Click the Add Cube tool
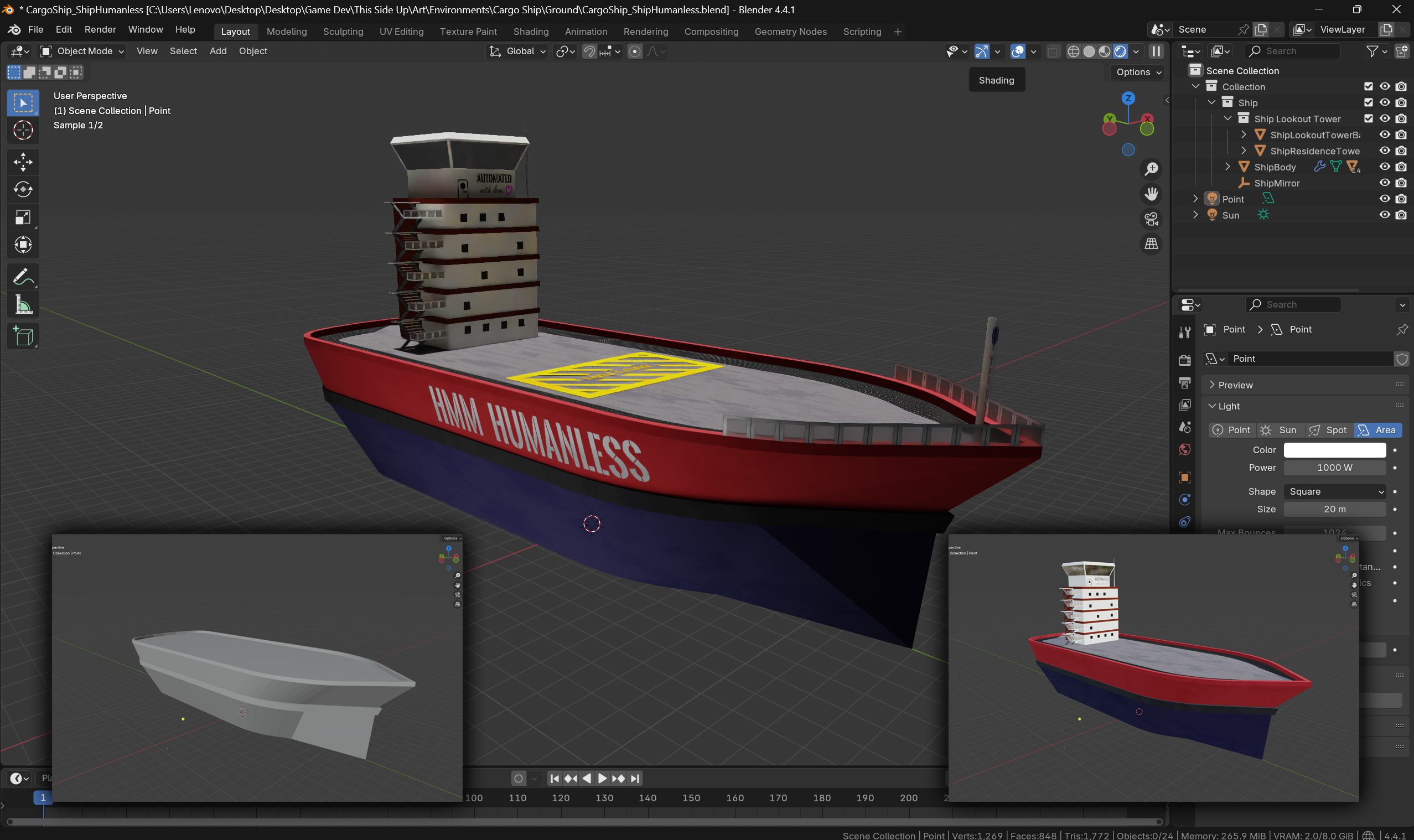This screenshot has width=1414, height=840. (x=23, y=337)
